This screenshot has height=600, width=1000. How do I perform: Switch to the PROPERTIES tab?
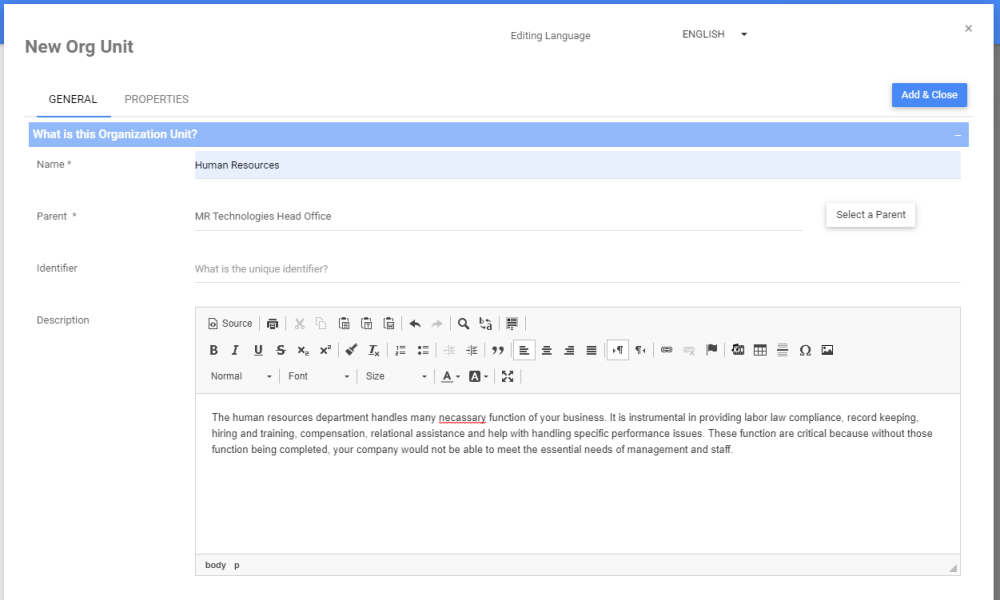pyautogui.click(x=156, y=99)
